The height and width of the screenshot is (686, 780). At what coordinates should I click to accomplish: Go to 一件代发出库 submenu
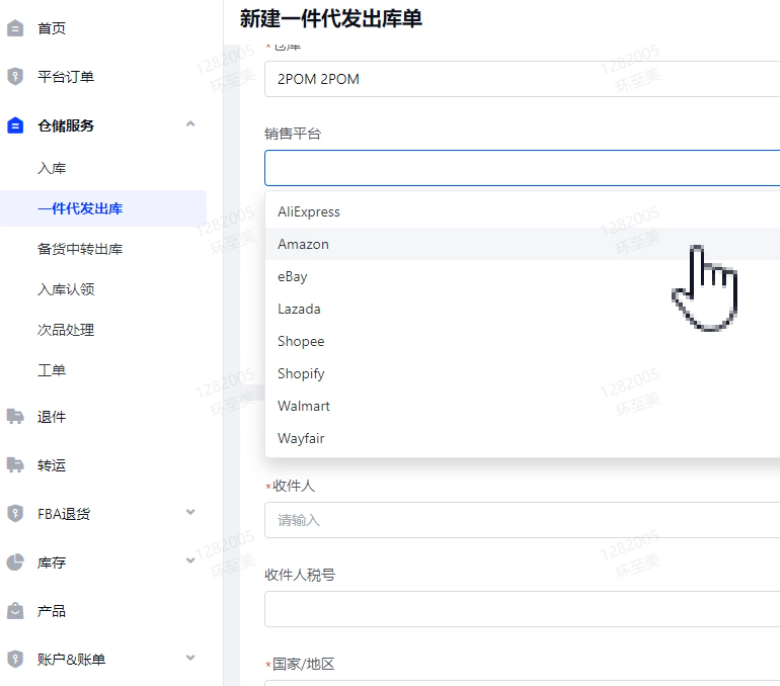[x=80, y=208]
